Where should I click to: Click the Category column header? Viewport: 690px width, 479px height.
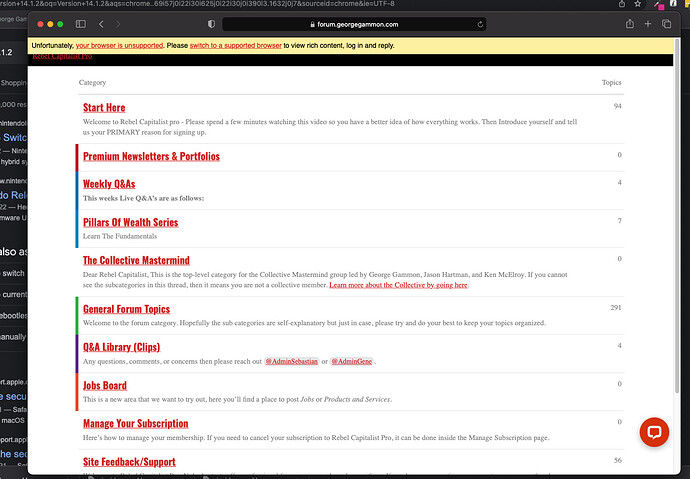(92, 82)
